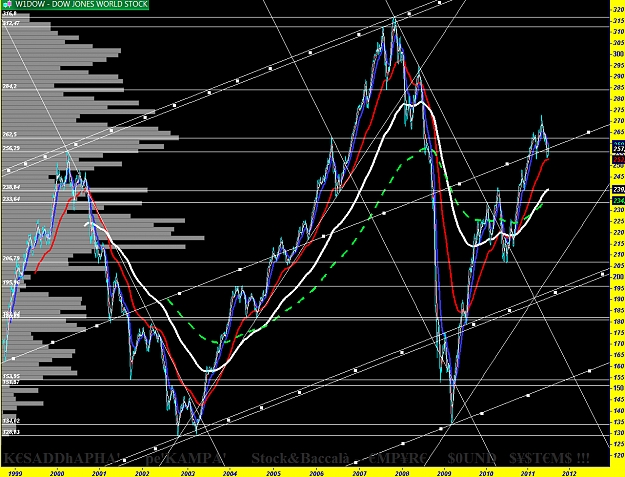Click the 320 price axis label
The height and width of the screenshot is (477, 625).
(619, 9)
